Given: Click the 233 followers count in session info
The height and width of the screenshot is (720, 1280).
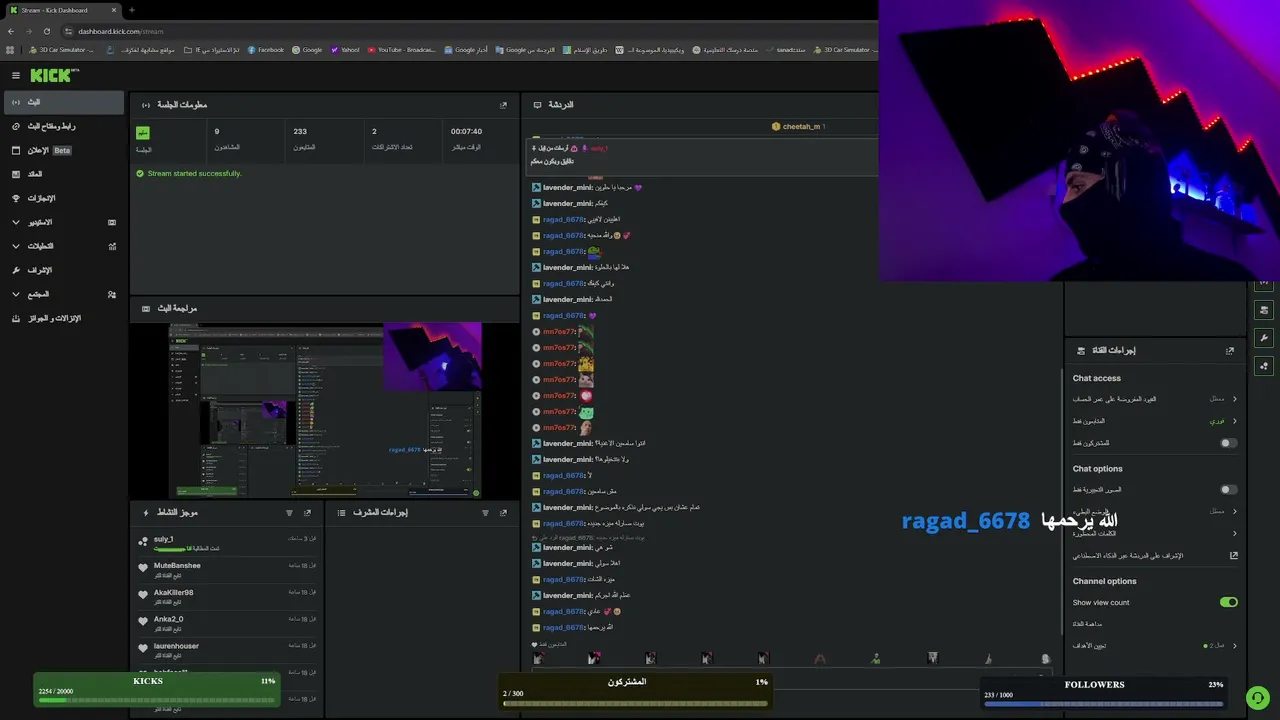Looking at the screenshot, I should (300, 131).
